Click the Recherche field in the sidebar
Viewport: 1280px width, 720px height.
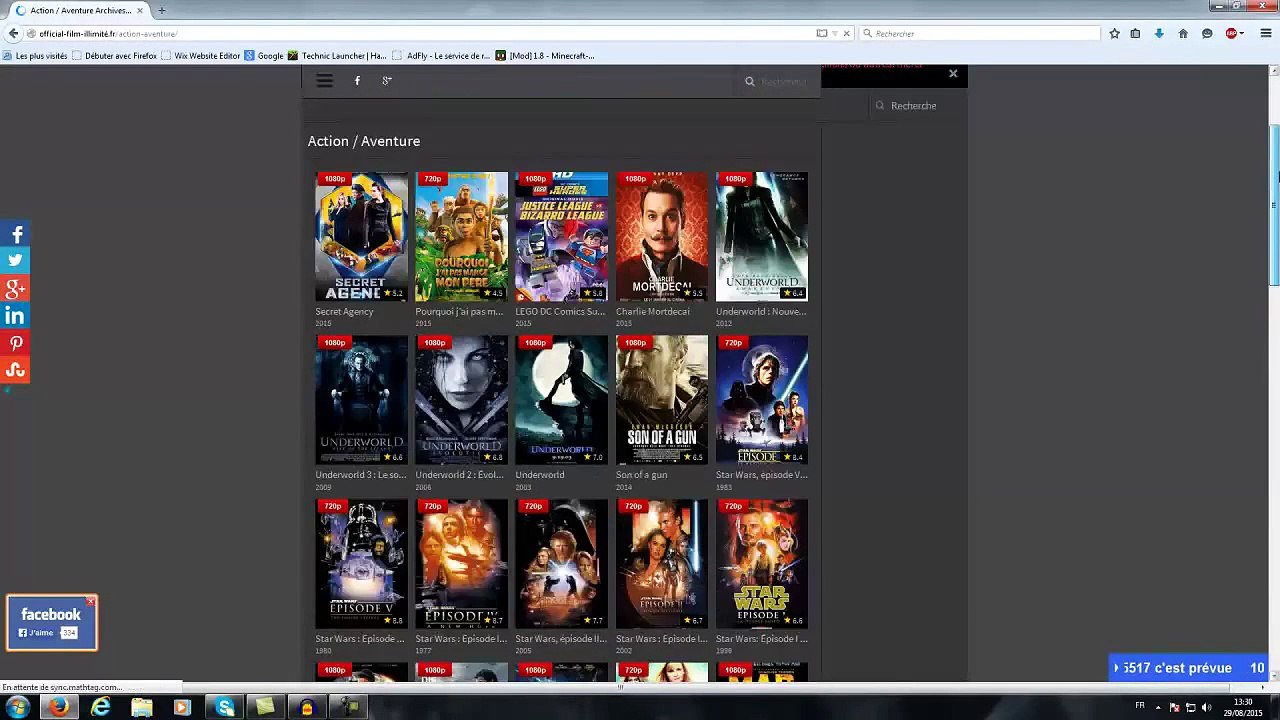[x=918, y=105]
